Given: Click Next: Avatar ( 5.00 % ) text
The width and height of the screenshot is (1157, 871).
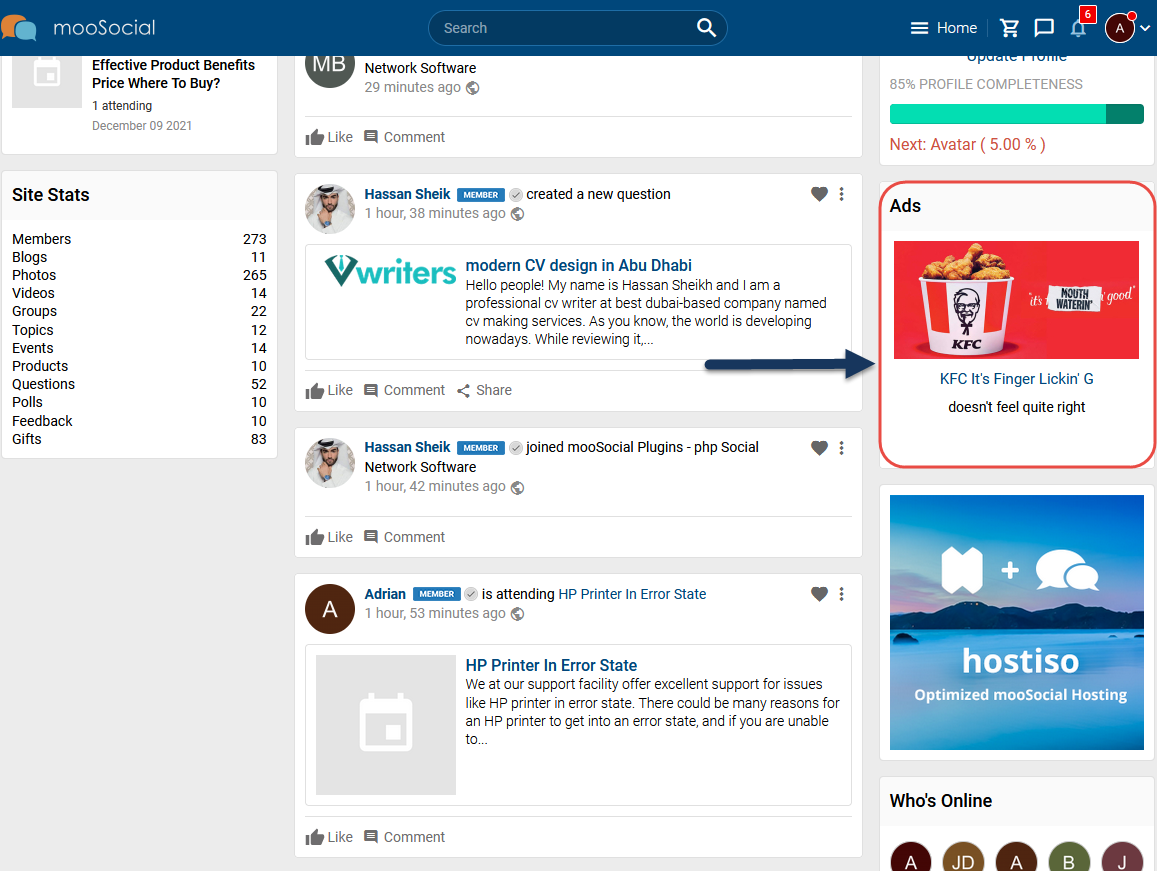Looking at the screenshot, I should [967, 145].
